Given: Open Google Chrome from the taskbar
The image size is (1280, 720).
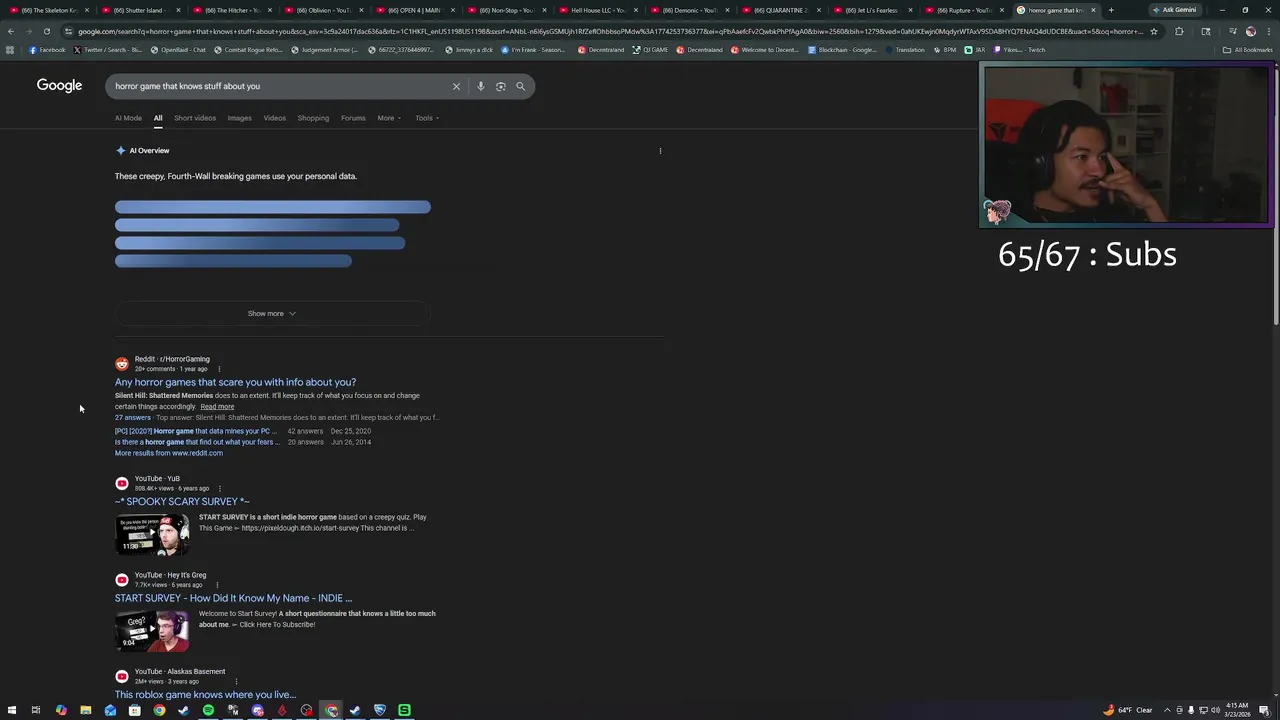Looking at the screenshot, I should point(159,710).
